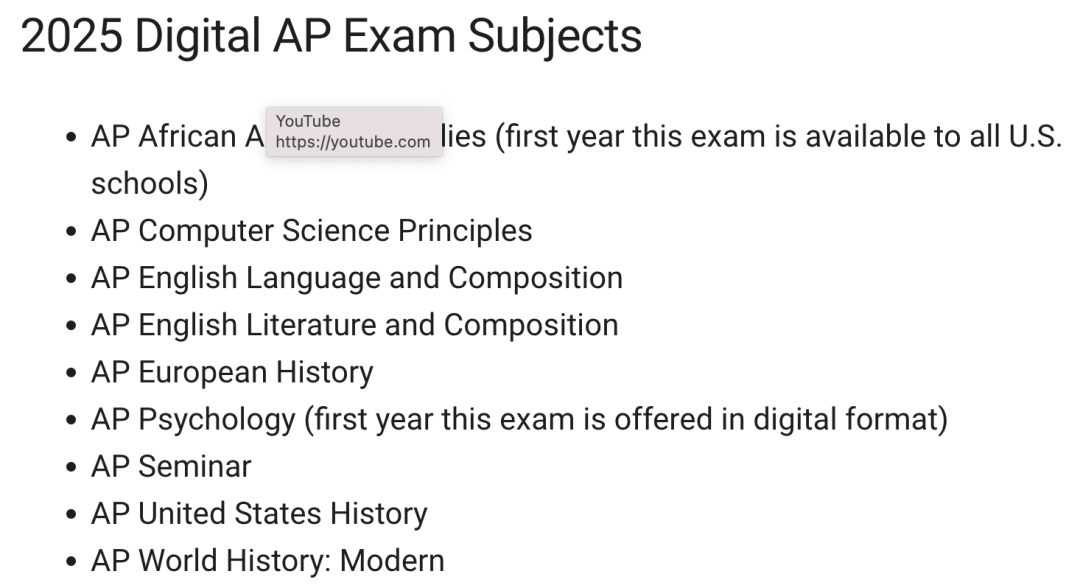The width and height of the screenshot is (1080, 588).
Task: Click AP English Language and Composition
Action: tap(357, 278)
